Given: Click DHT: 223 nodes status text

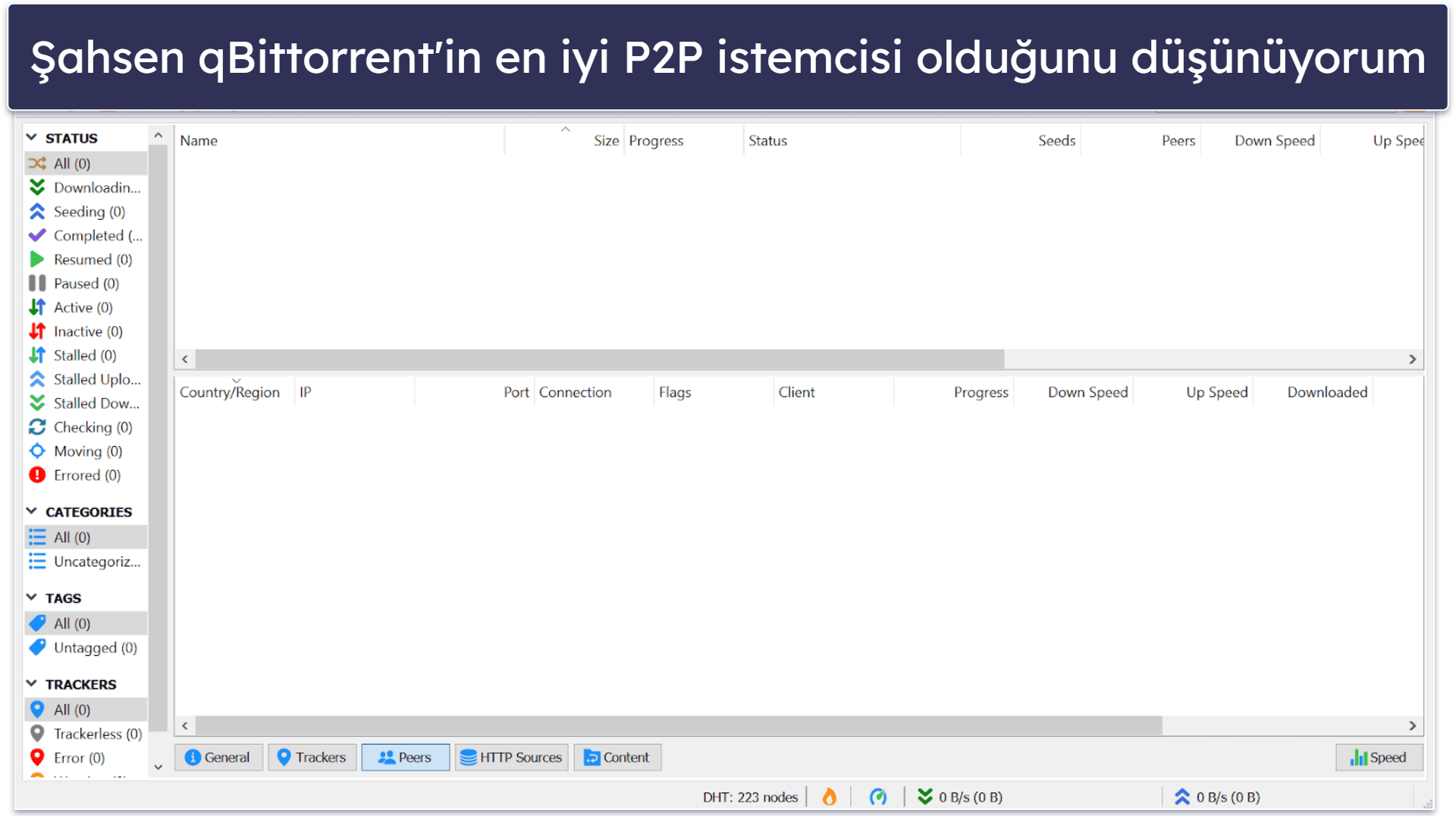Looking at the screenshot, I should coord(750,797).
